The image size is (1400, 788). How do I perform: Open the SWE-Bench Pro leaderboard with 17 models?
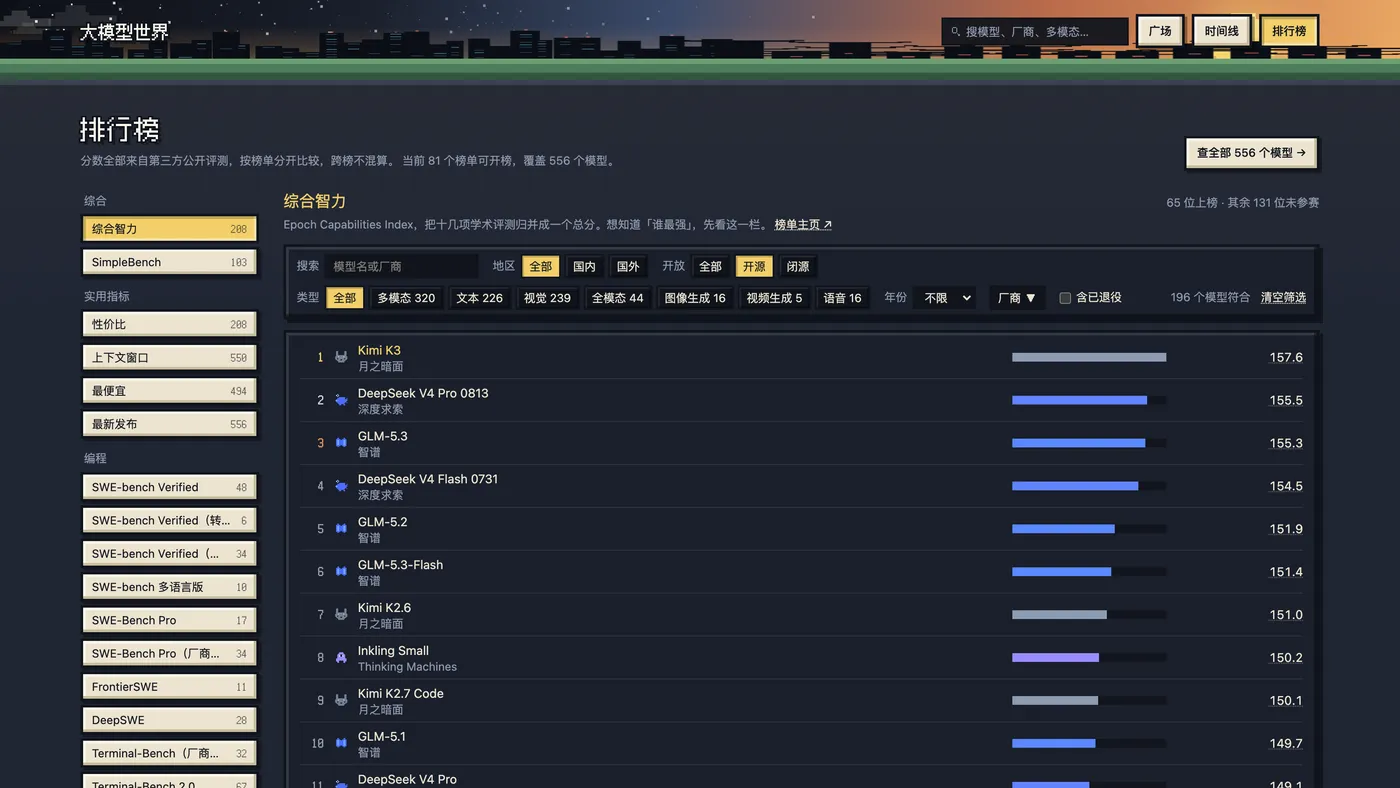click(x=169, y=620)
